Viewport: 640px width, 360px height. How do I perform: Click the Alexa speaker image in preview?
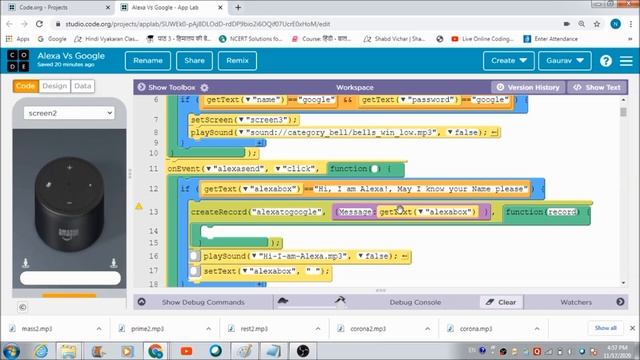pos(69,204)
